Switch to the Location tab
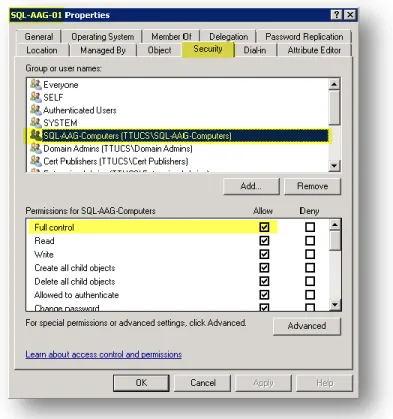The width and height of the screenshot is (393, 419). pyautogui.click(x=42, y=50)
